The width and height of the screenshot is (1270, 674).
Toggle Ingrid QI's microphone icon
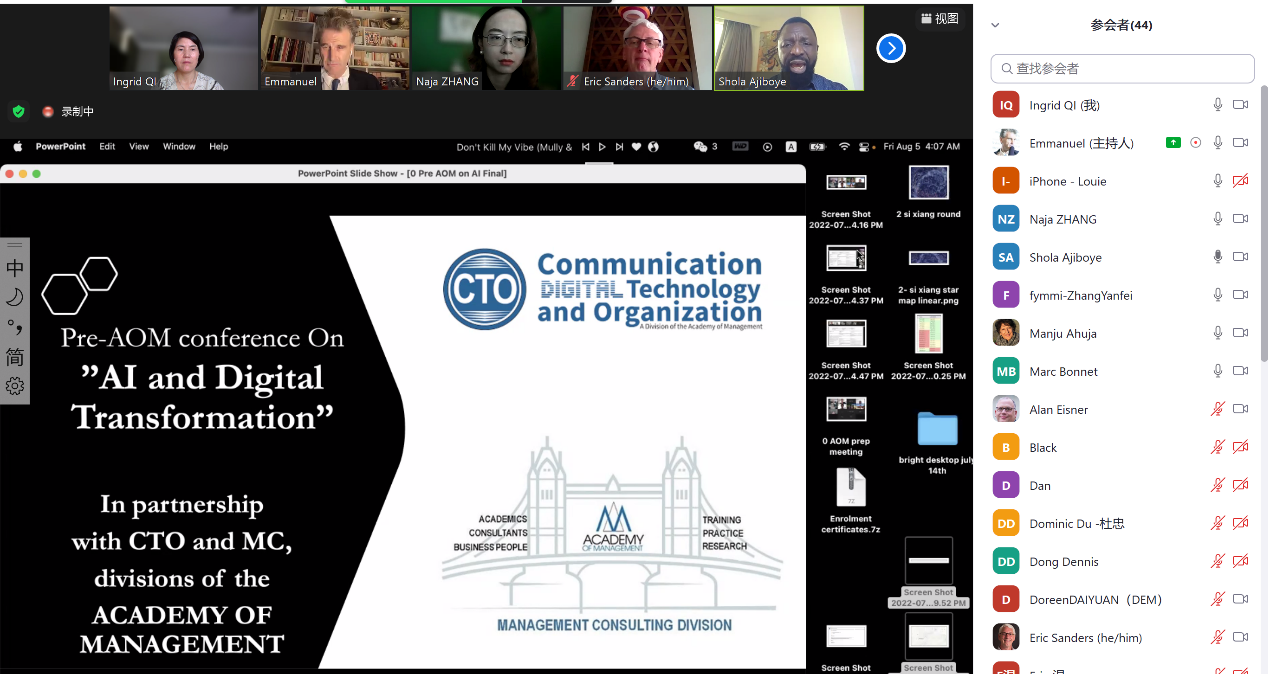tap(1218, 105)
